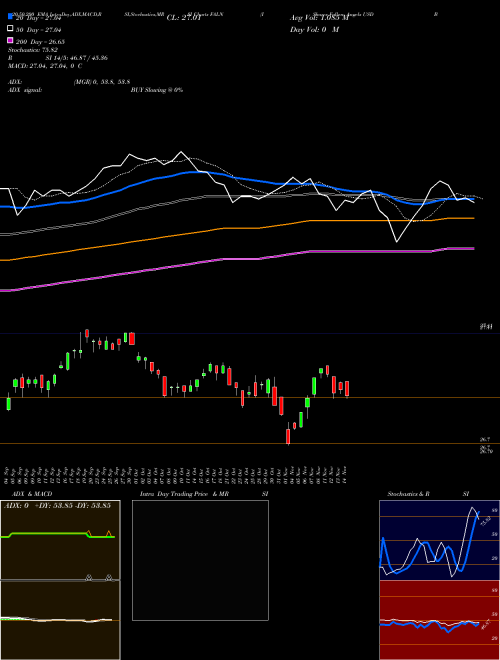Click the first green candlestick at left edge
This screenshot has width=500, height=660.
click(x=8, y=403)
